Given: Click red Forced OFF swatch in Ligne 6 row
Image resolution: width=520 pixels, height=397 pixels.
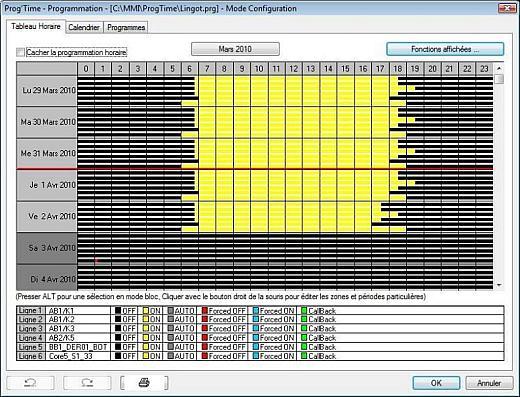Looking at the screenshot, I should 205,356.
